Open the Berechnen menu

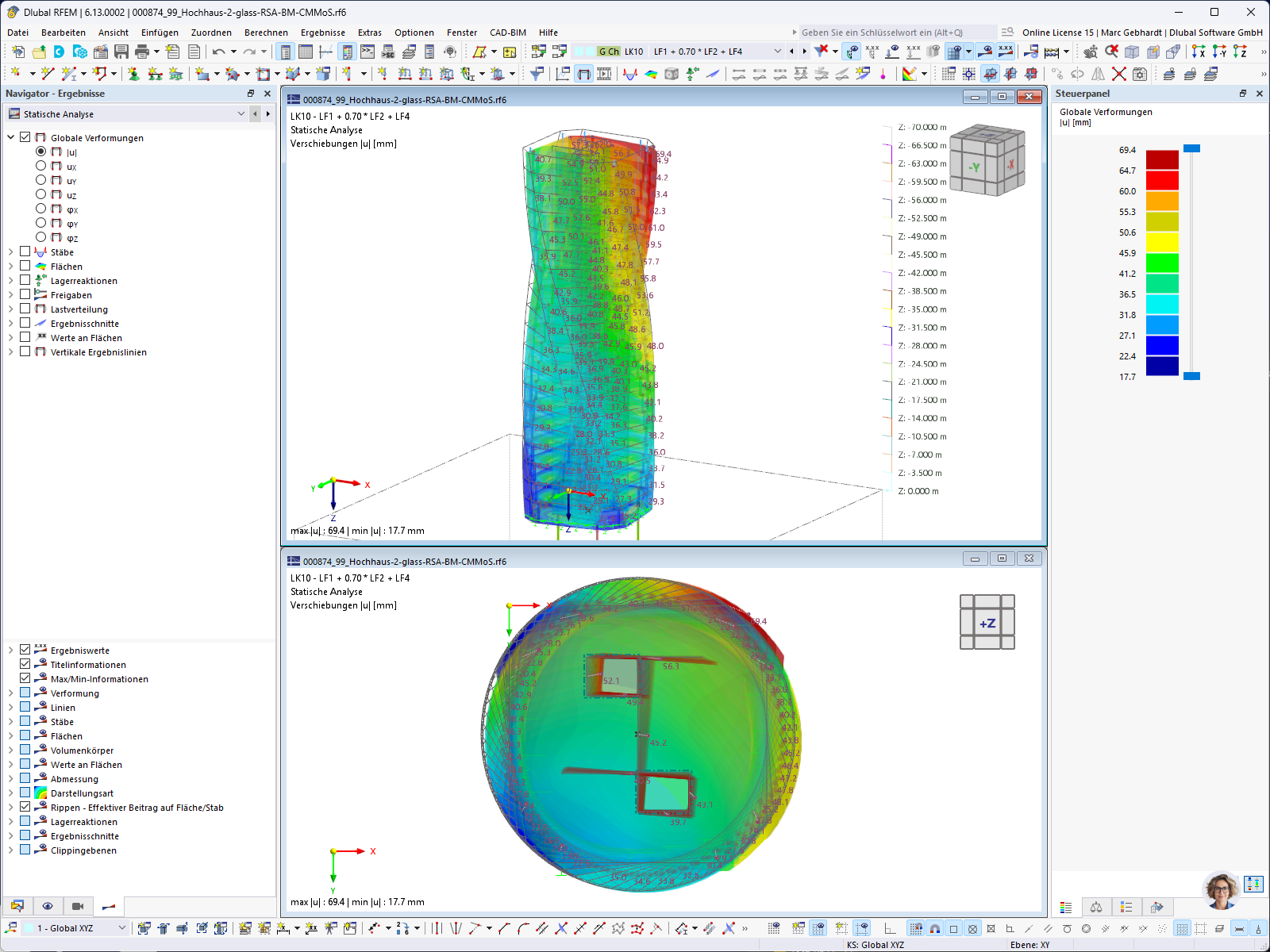click(x=266, y=33)
